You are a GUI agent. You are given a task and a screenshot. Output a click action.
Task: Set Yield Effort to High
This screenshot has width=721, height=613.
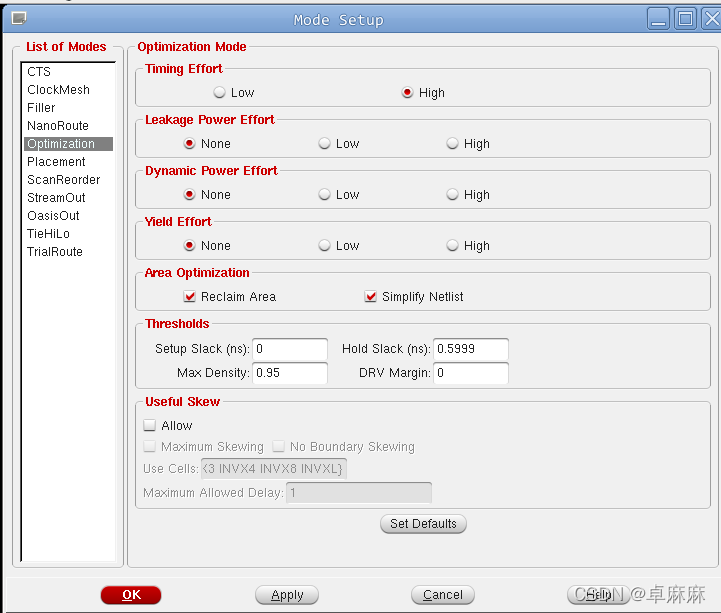(x=452, y=246)
